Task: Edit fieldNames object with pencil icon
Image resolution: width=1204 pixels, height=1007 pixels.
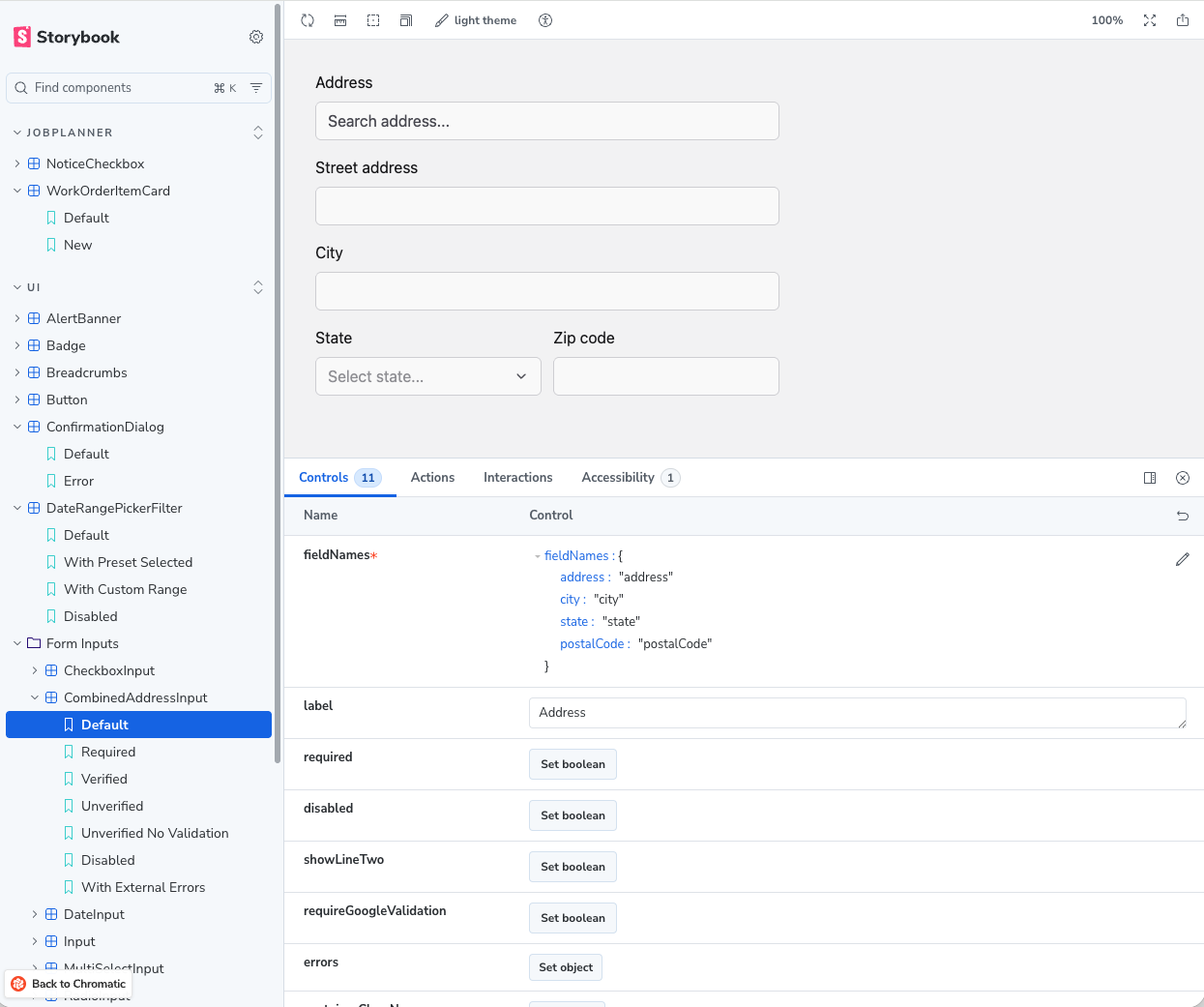Action: click(x=1183, y=559)
